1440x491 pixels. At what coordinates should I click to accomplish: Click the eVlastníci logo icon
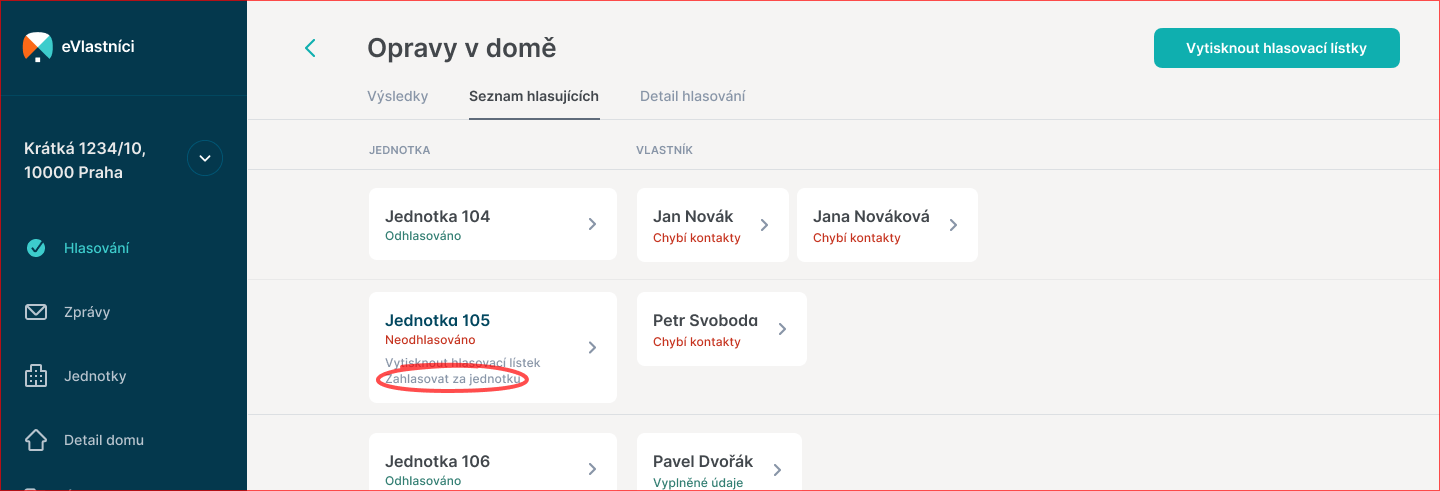point(37,46)
